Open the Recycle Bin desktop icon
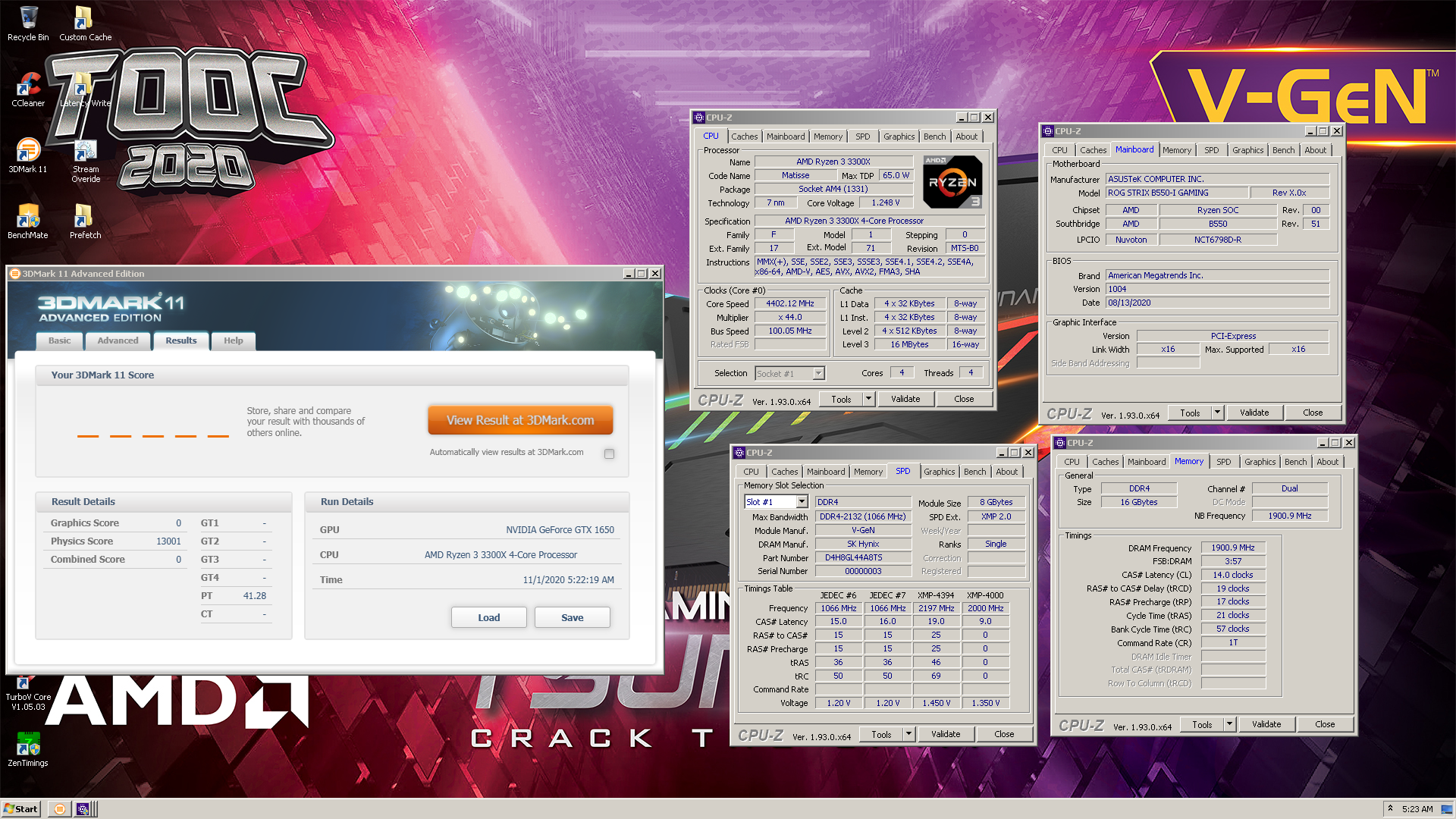This screenshot has width=1456, height=819. tap(28, 23)
